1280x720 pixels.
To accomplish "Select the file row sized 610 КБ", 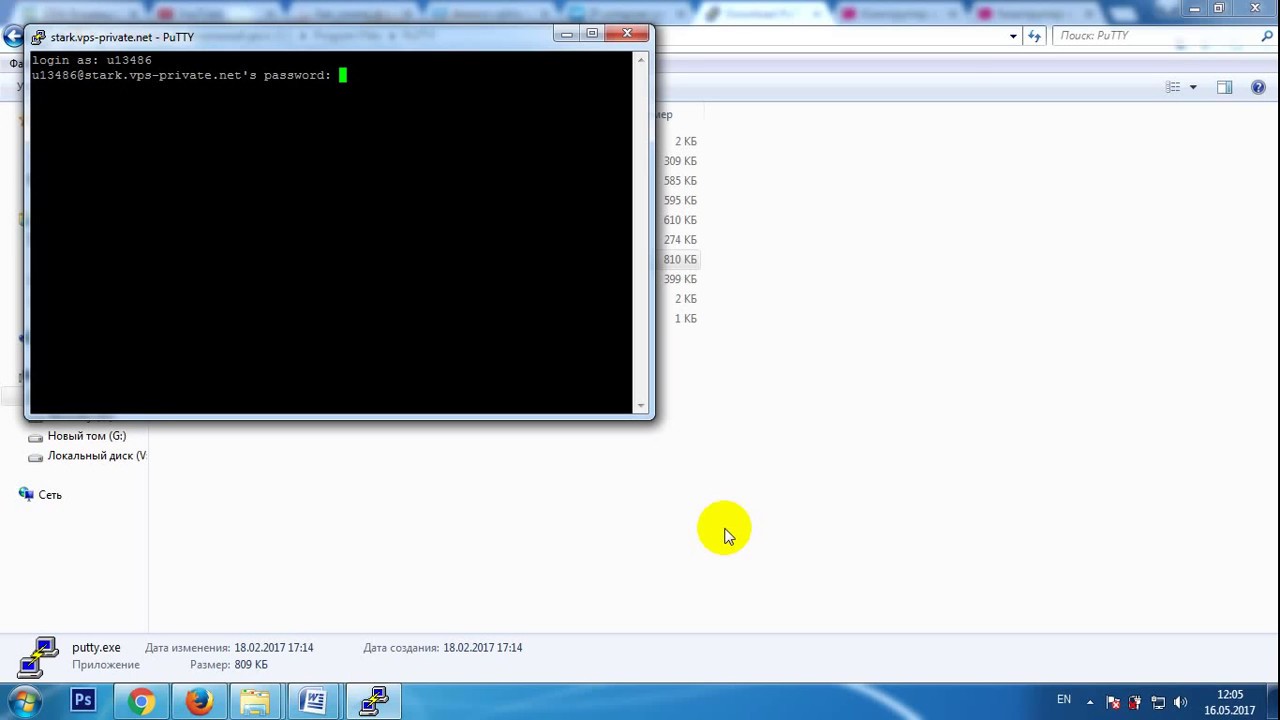I will click(680, 220).
